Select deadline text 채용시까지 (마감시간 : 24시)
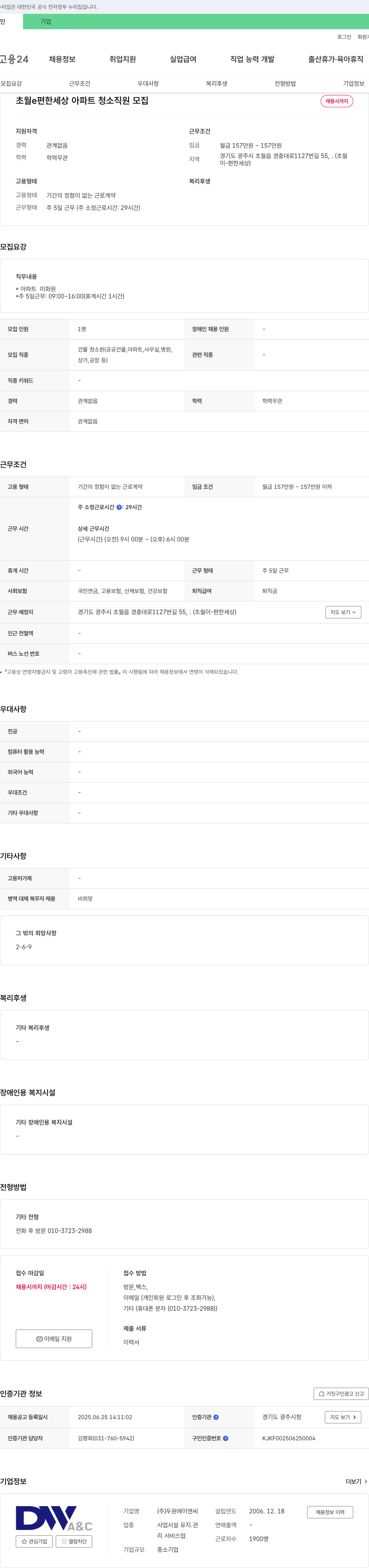369x1568 pixels. point(51,1287)
